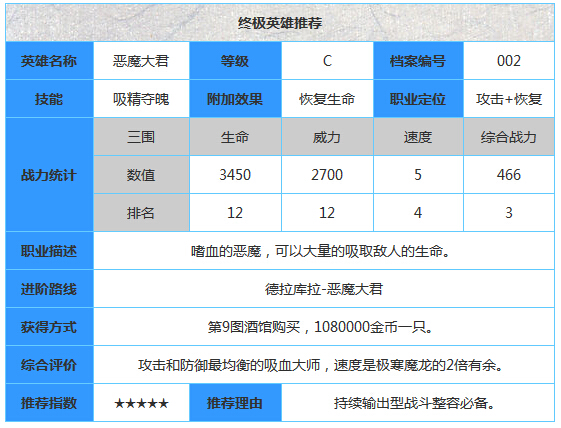Viewport: 561px width, 428px height.
Task: Select the 进阶路线 text 德拉库拉-恶魔大君
Action: 324,289
